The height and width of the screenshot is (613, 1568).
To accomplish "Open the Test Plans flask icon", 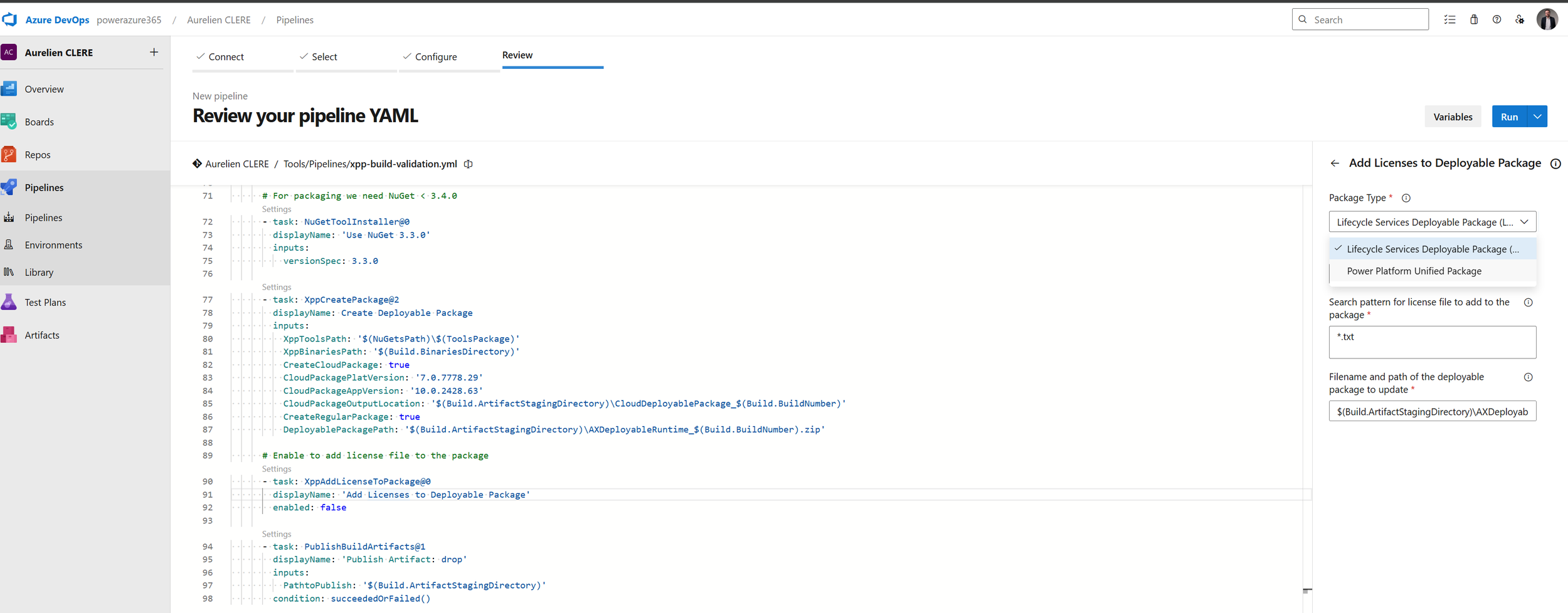I will click(9, 302).
